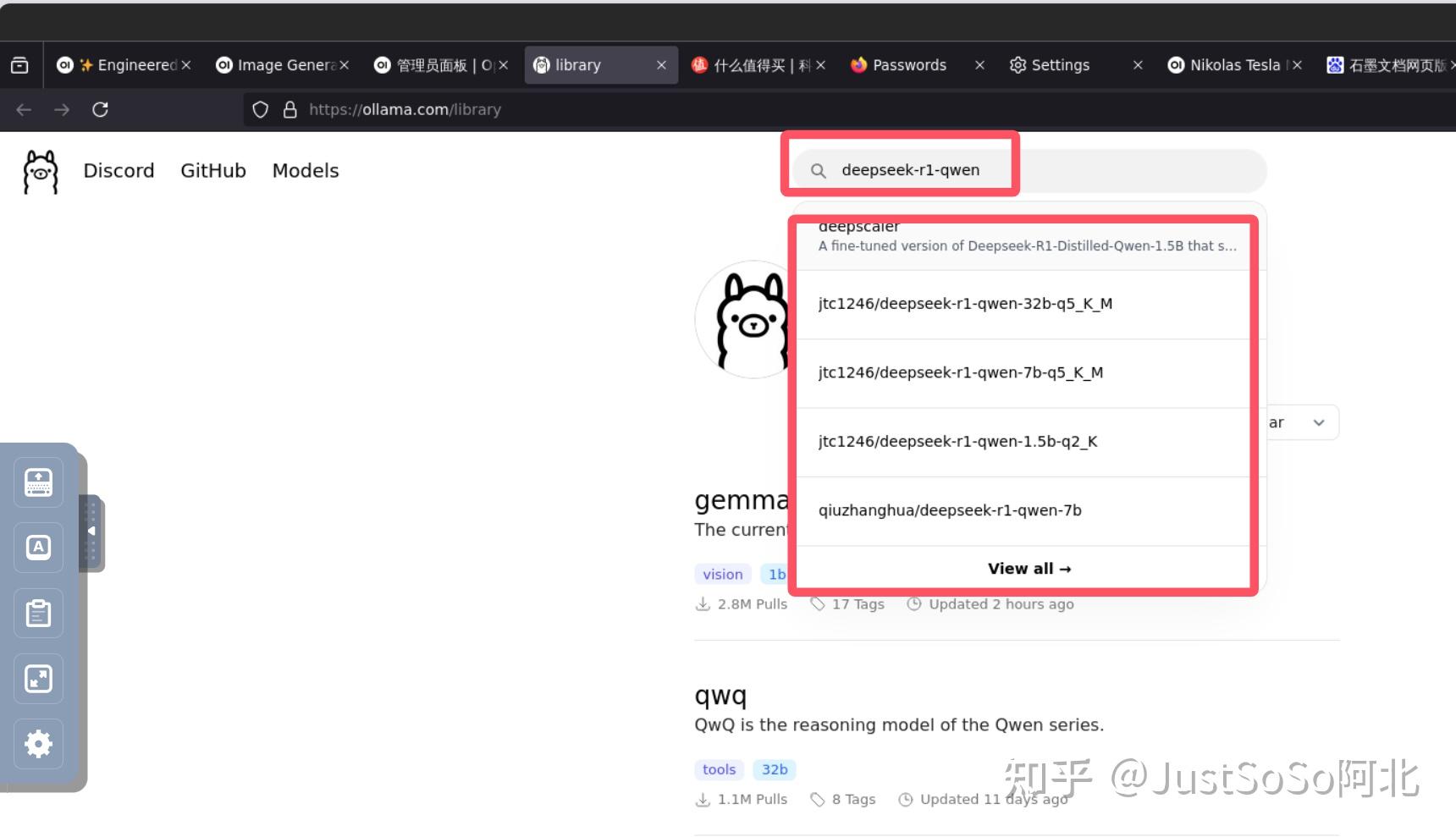Open settings via the gear icon in floating sidebar

[x=38, y=744]
